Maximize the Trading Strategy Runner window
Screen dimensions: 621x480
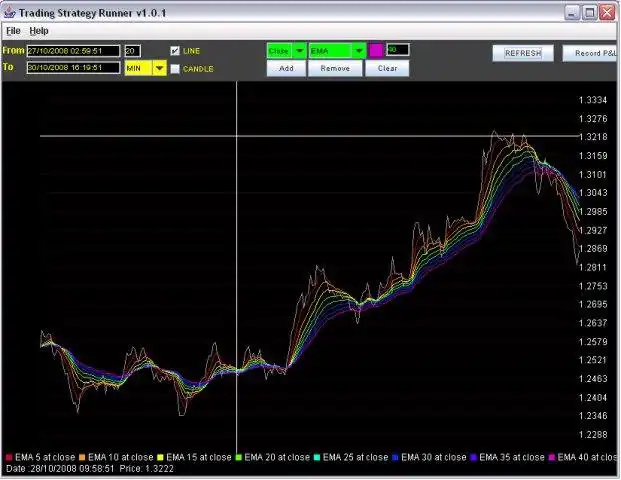(x=589, y=13)
